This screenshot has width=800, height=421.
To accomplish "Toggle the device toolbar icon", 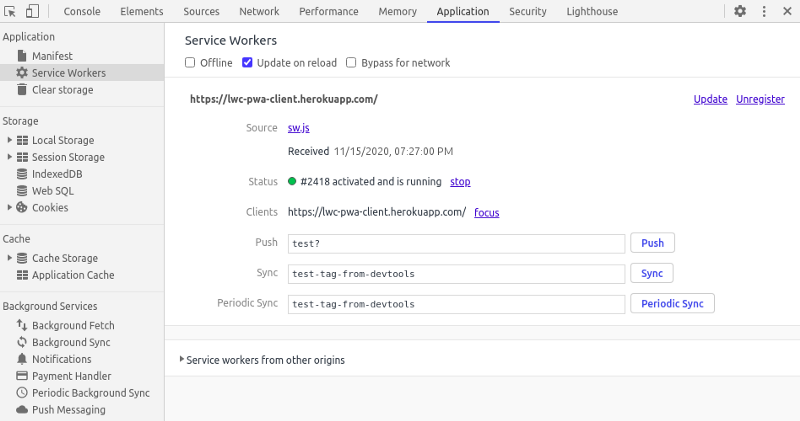I will pyautogui.click(x=33, y=12).
